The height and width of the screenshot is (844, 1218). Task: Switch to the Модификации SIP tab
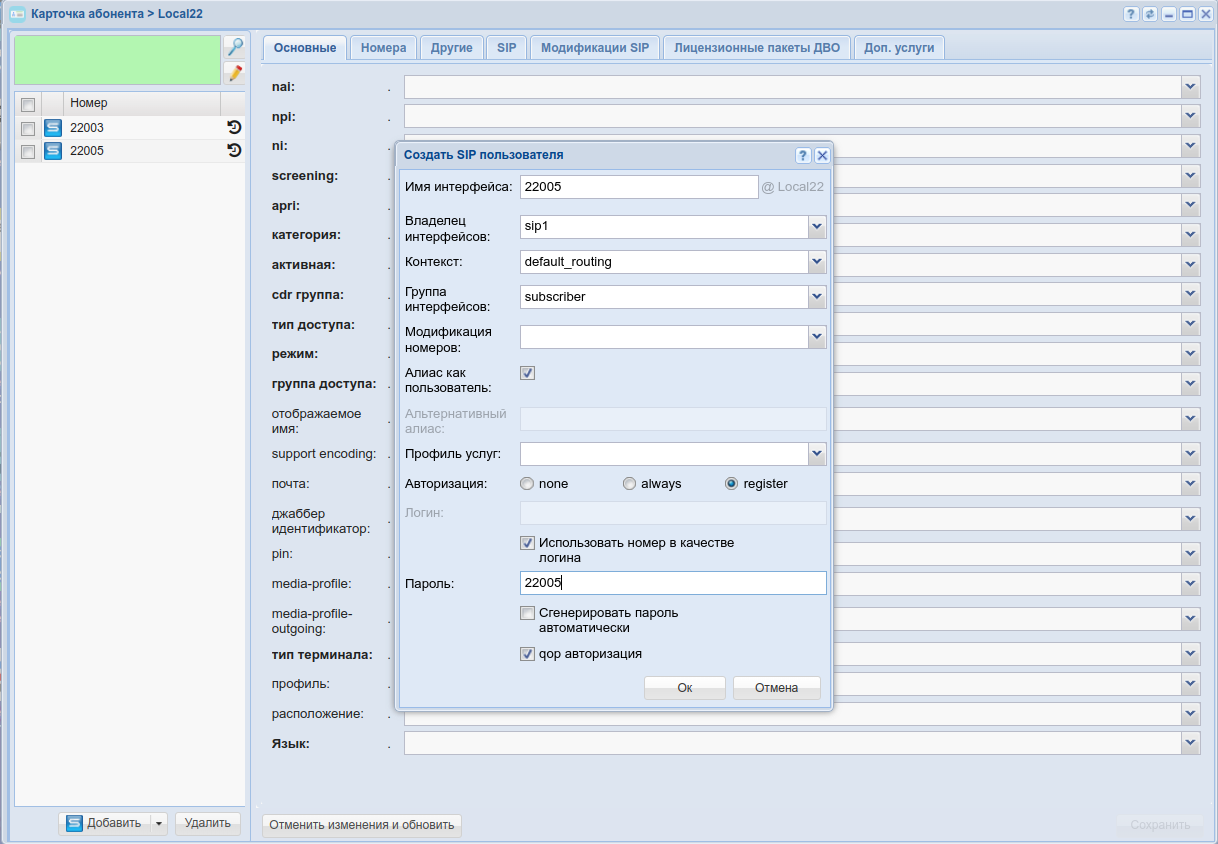pos(595,48)
